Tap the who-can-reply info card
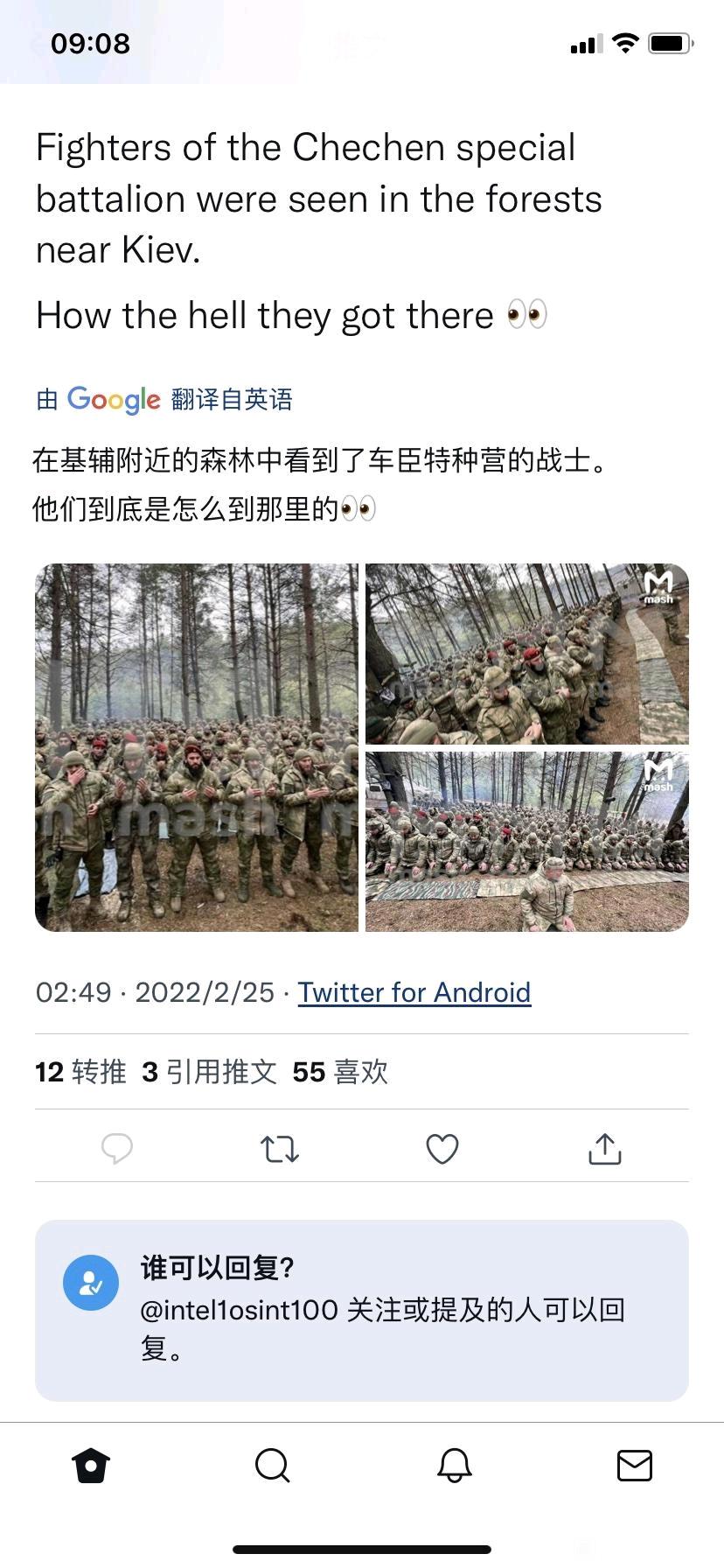The height and width of the screenshot is (1568, 724). point(362,1311)
